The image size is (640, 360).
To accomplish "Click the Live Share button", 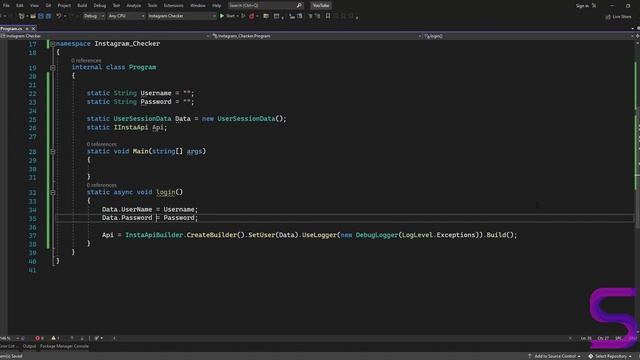I will (x=618, y=16).
